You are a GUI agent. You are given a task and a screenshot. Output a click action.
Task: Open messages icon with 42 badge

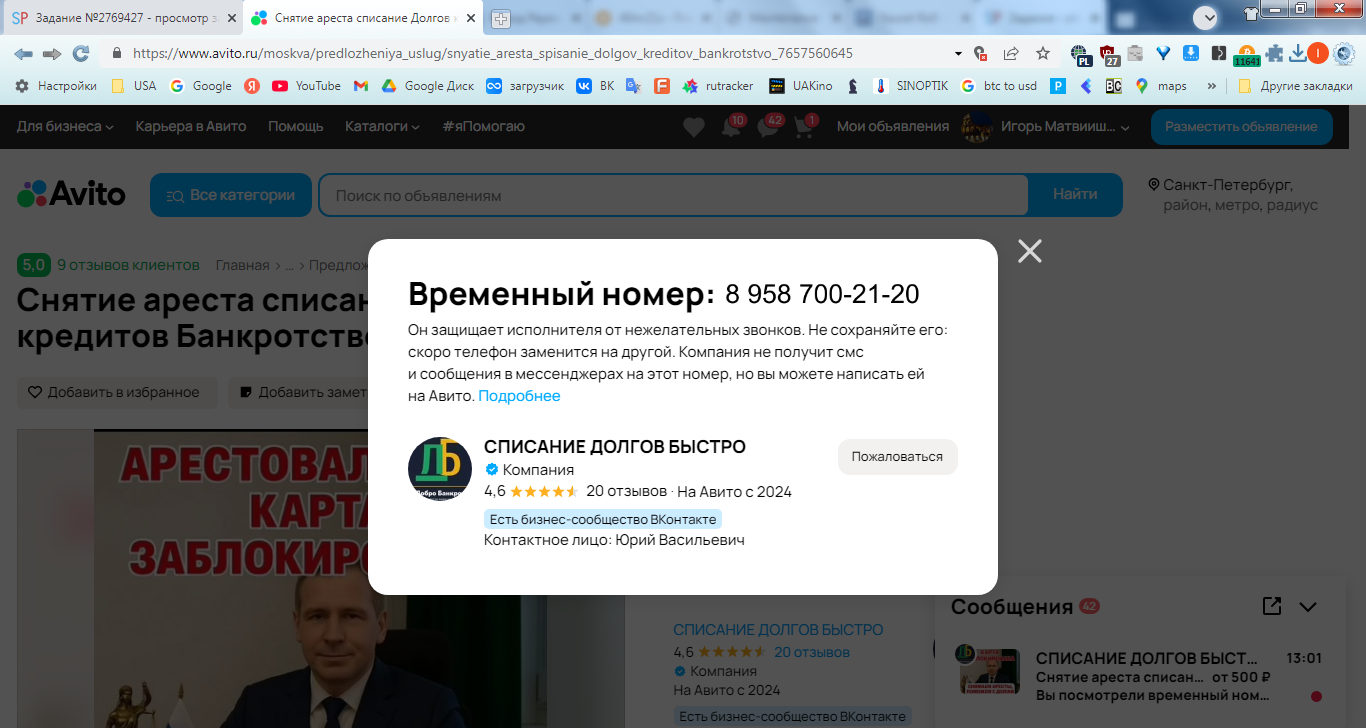769,127
